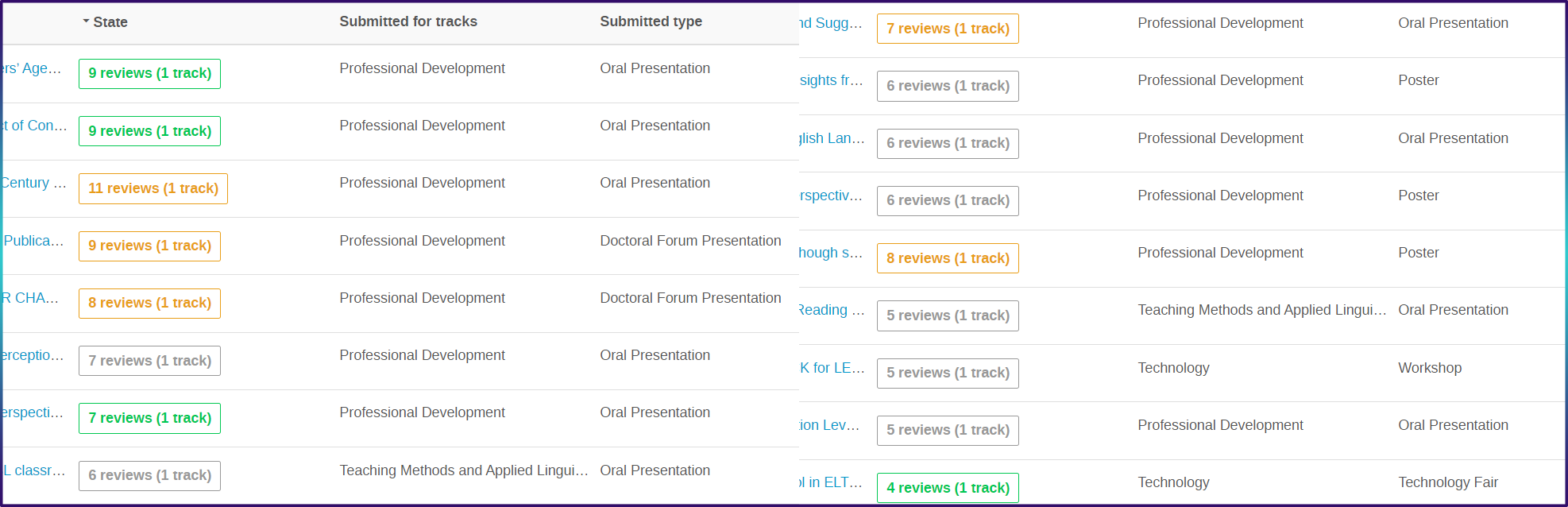Image resolution: width=1568 pixels, height=507 pixels.
Task: Open the "glish Lan…" submission link
Action: click(x=832, y=138)
